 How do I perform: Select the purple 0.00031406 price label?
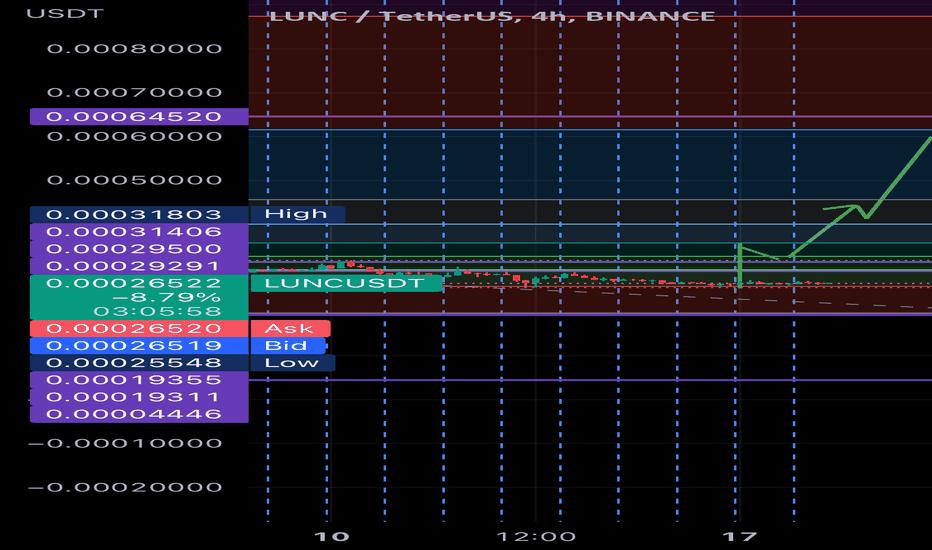pyautogui.click(x=139, y=231)
